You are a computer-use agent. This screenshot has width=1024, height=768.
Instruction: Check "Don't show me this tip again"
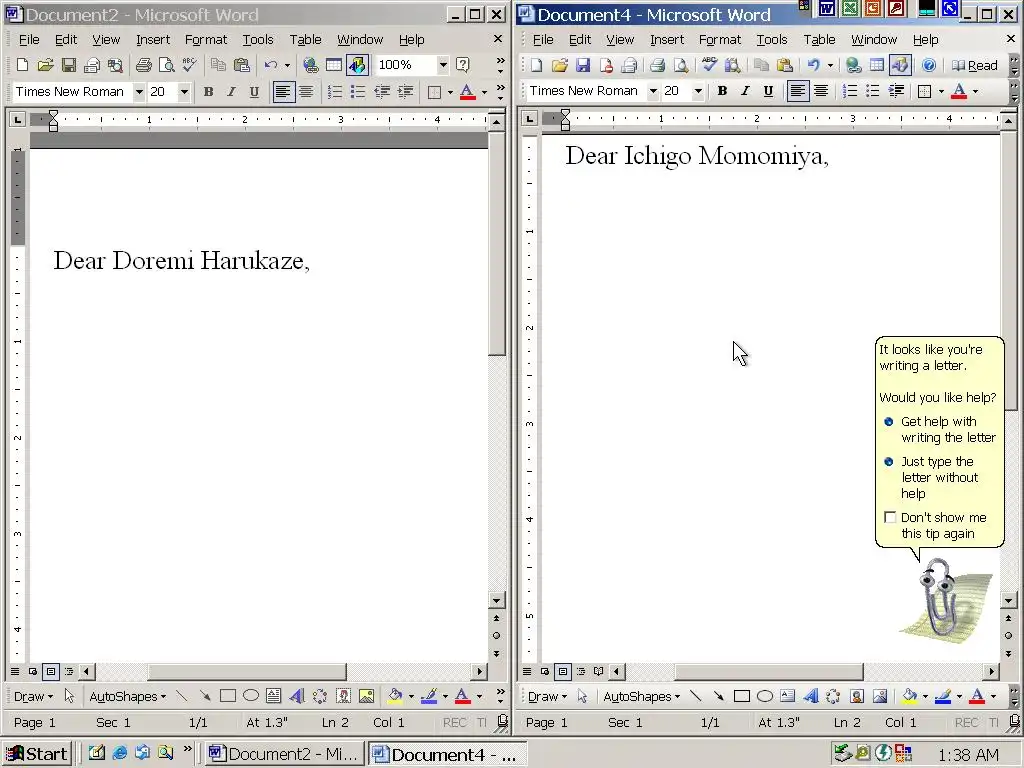tap(889, 517)
